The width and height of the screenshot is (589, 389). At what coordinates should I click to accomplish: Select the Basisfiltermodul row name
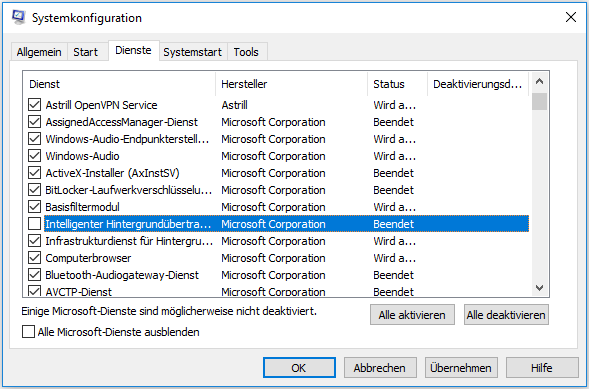tap(82, 207)
